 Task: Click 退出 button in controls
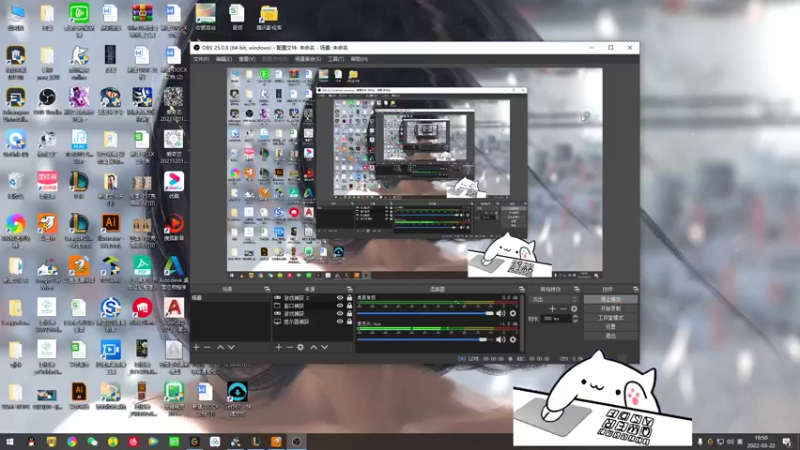611,336
